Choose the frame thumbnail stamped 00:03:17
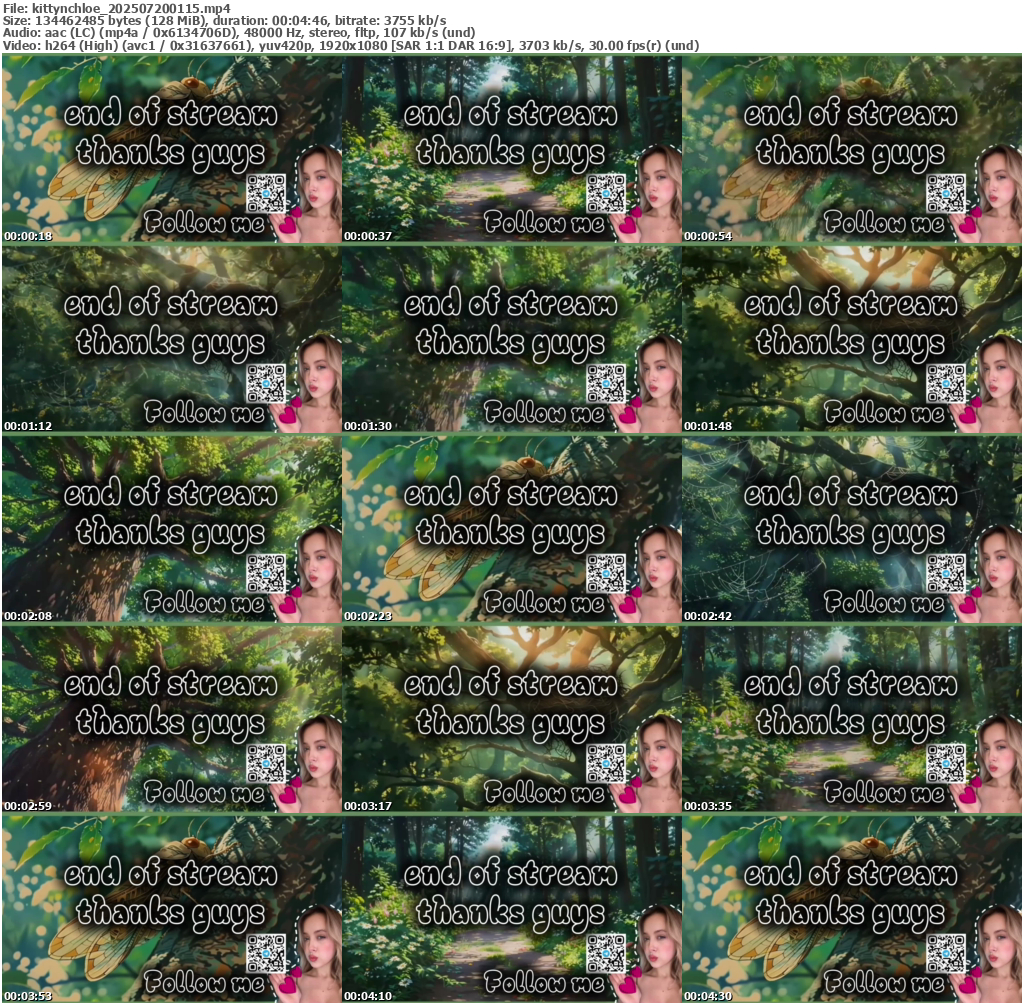Viewport: 1024px width, 1003px height. coord(511,719)
